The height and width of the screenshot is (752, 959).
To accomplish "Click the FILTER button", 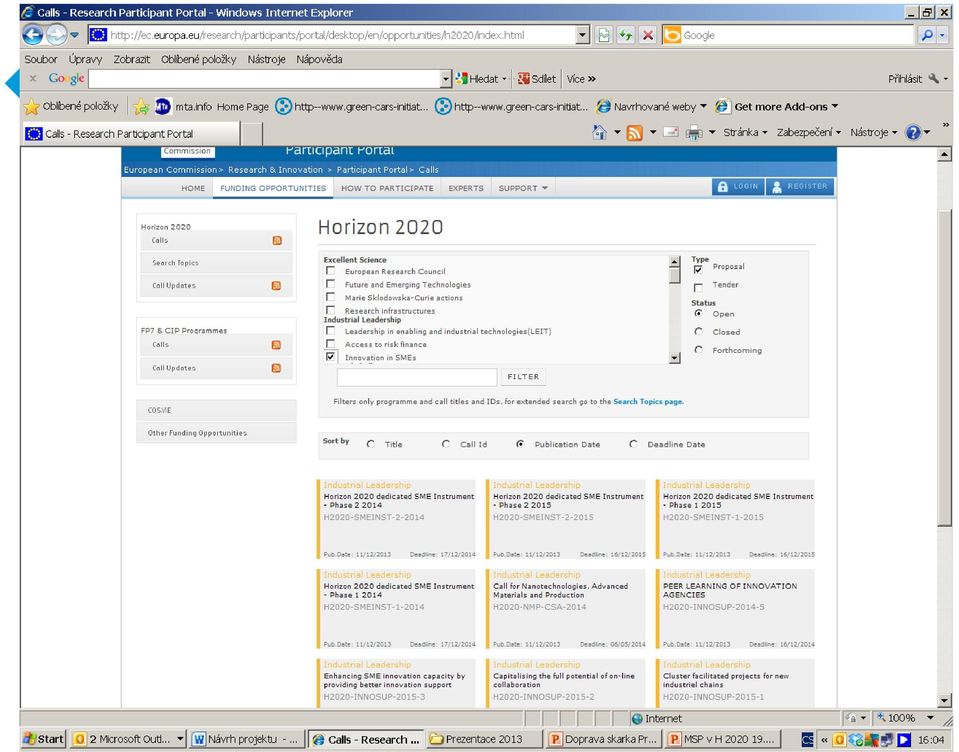I will pyautogui.click(x=524, y=377).
